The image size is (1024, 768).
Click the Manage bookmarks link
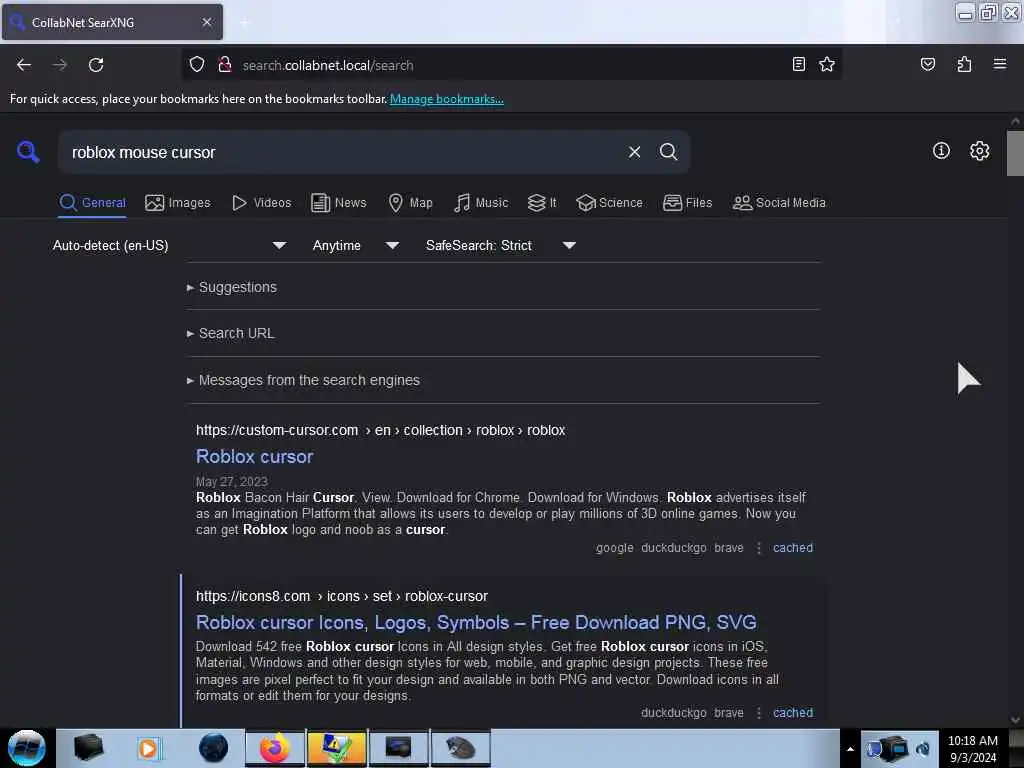click(x=447, y=99)
